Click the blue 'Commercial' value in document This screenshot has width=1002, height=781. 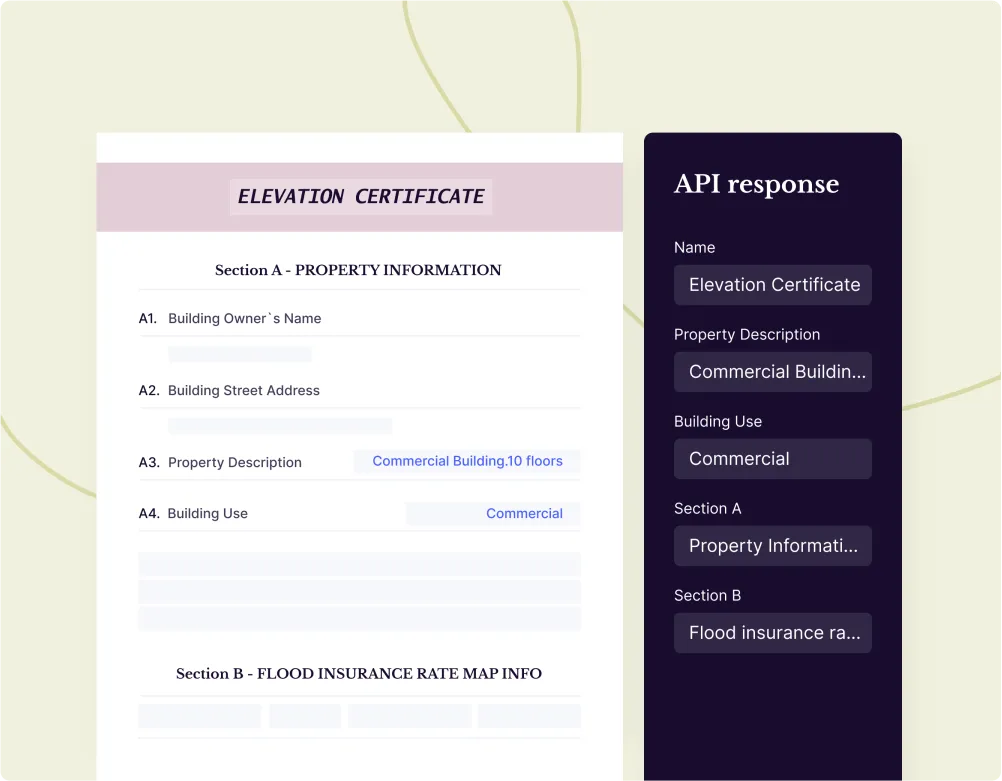point(524,513)
